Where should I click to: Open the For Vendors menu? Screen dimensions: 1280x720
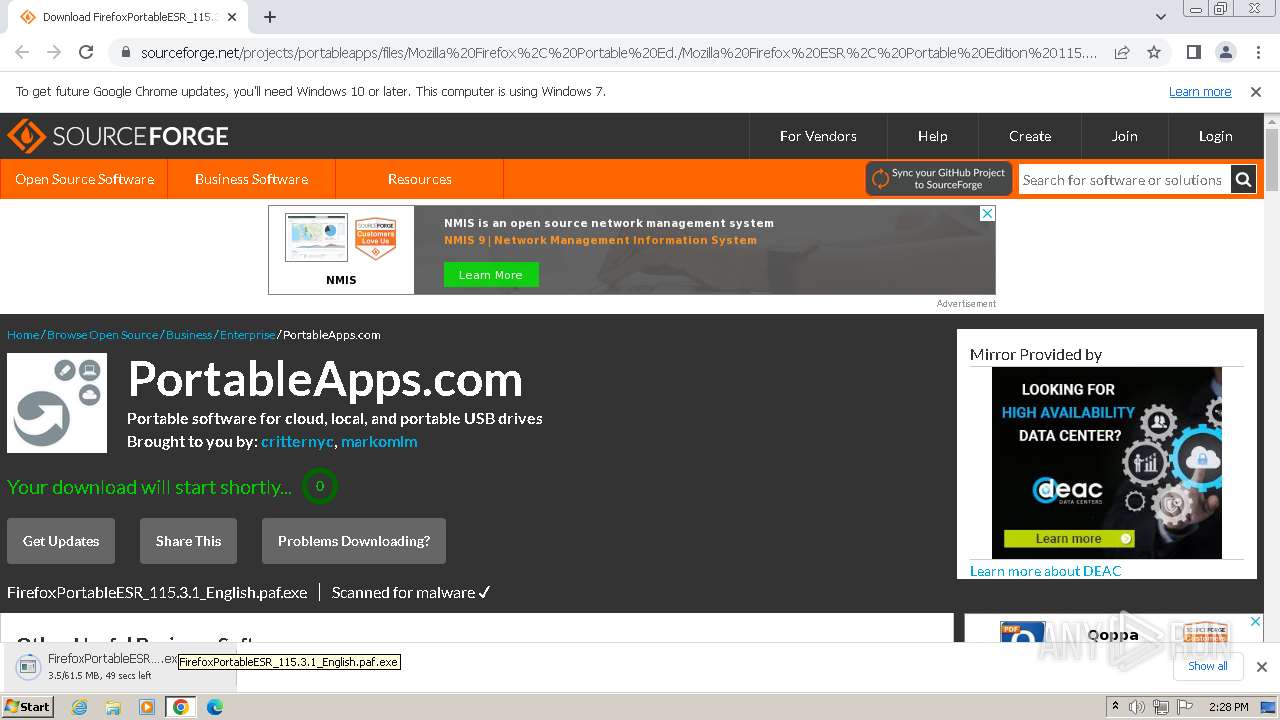click(818, 136)
